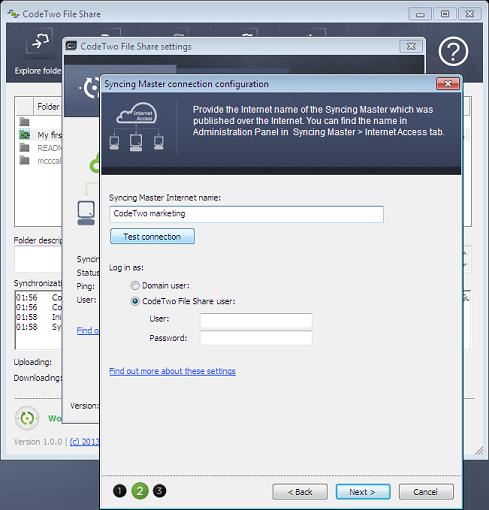Screen dimensions: 489x510
Task: Click the first unnamed folder icon in the list
Action: click(24, 122)
